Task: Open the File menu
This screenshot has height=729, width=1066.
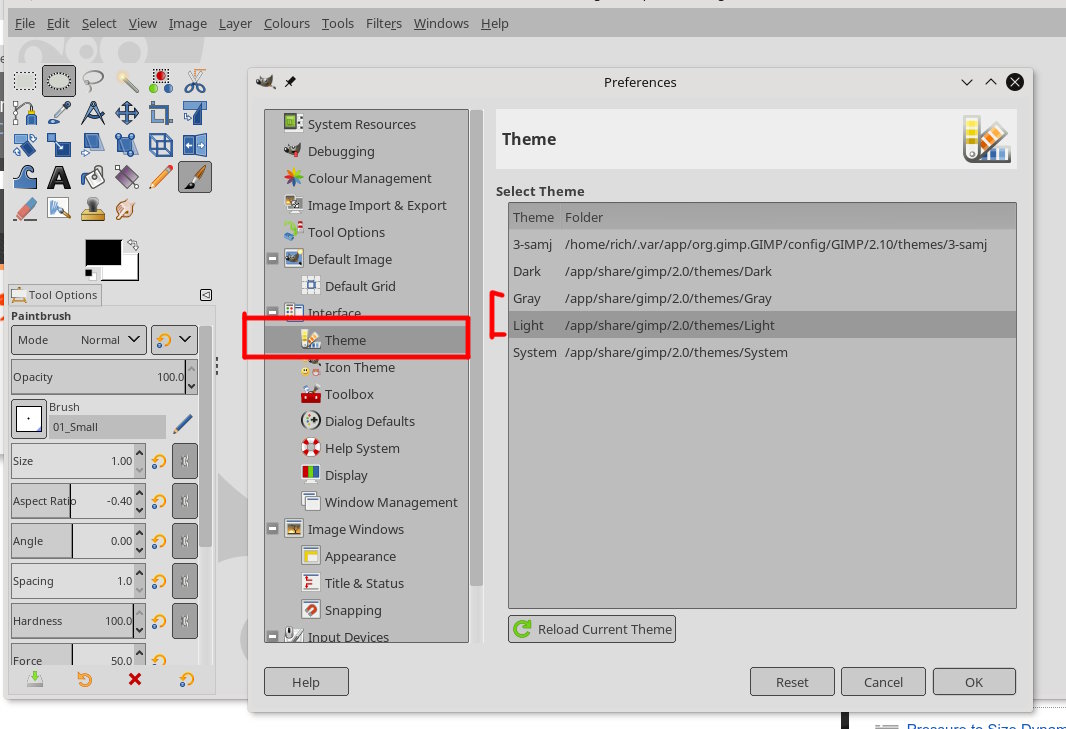Action: tap(24, 24)
